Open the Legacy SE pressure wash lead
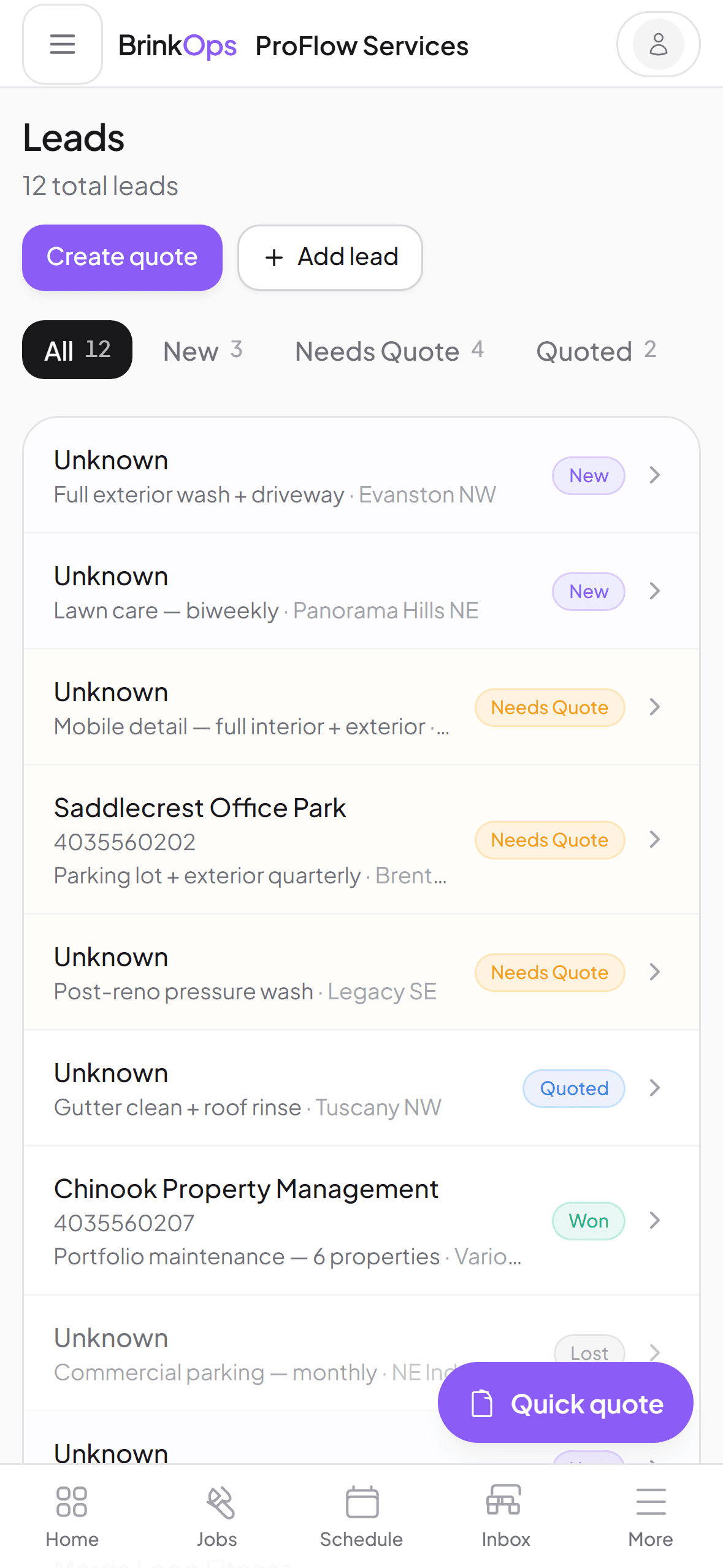 [x=361, y=973]
